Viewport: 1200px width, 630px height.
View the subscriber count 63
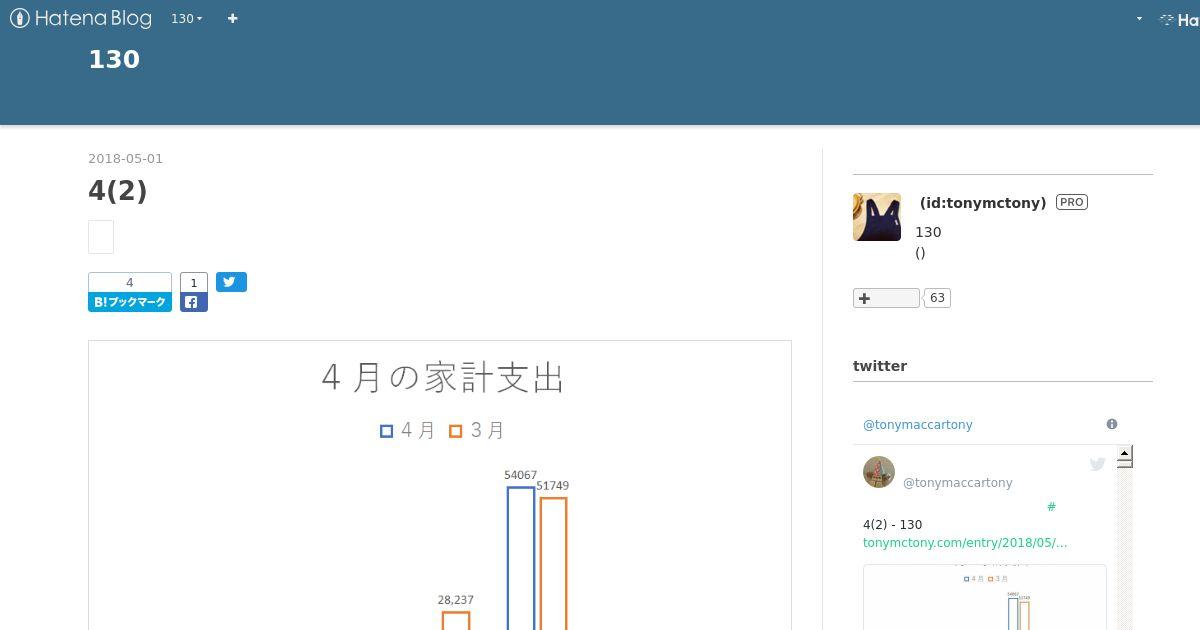[937, 298]
